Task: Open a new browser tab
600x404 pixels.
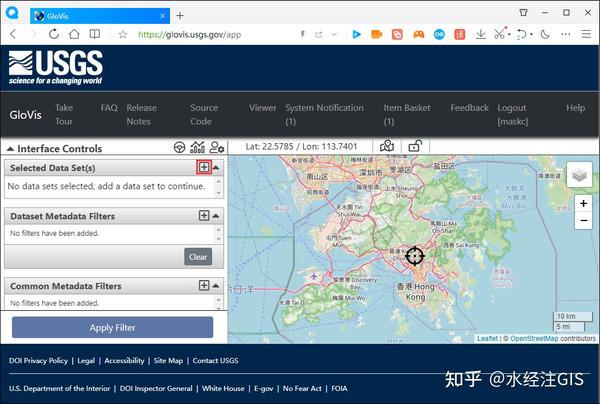Action: pyautogui.click(x=180, y=16)
